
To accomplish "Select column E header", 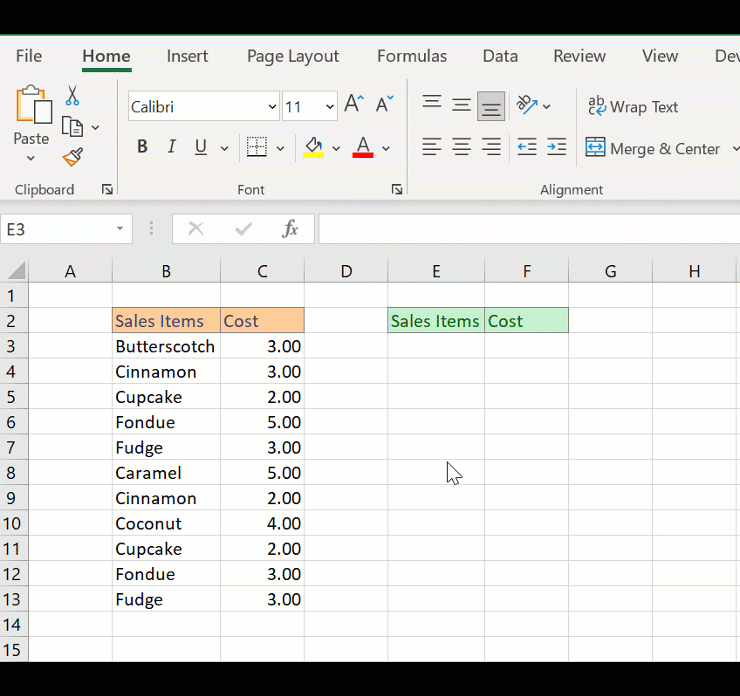I will point(436,271).
